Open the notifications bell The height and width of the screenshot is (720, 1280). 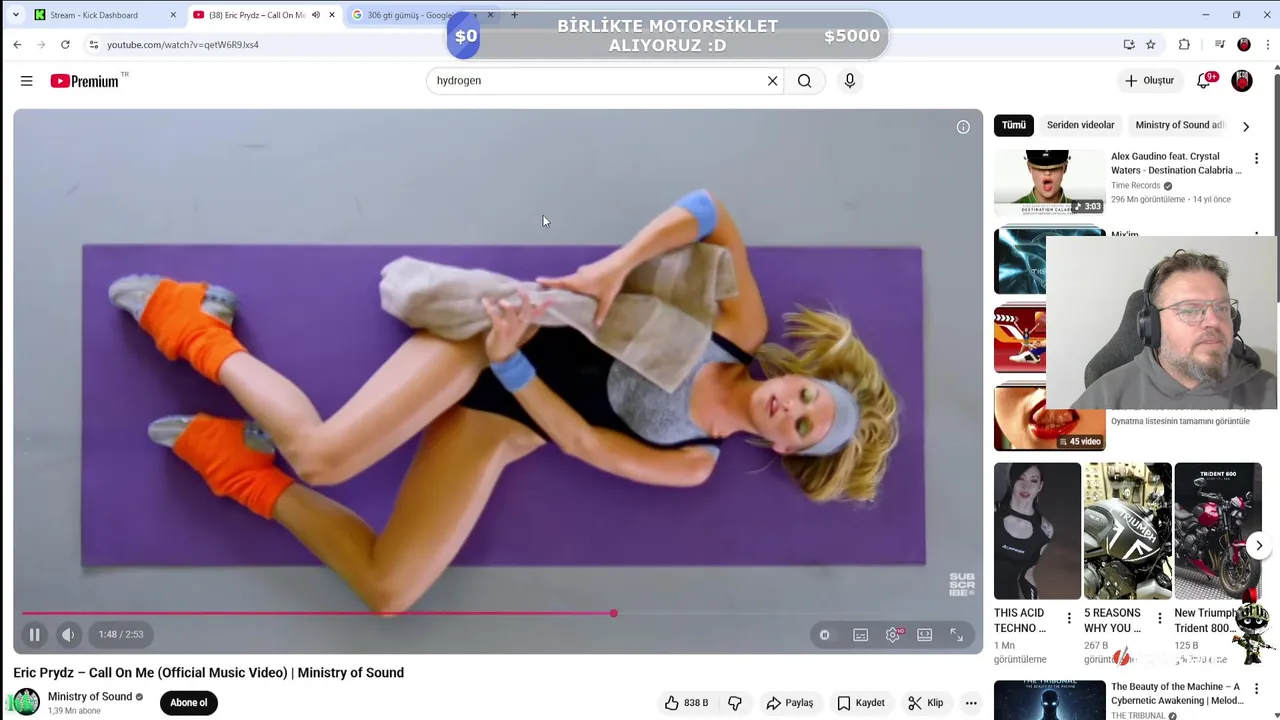pos(1204,81)
